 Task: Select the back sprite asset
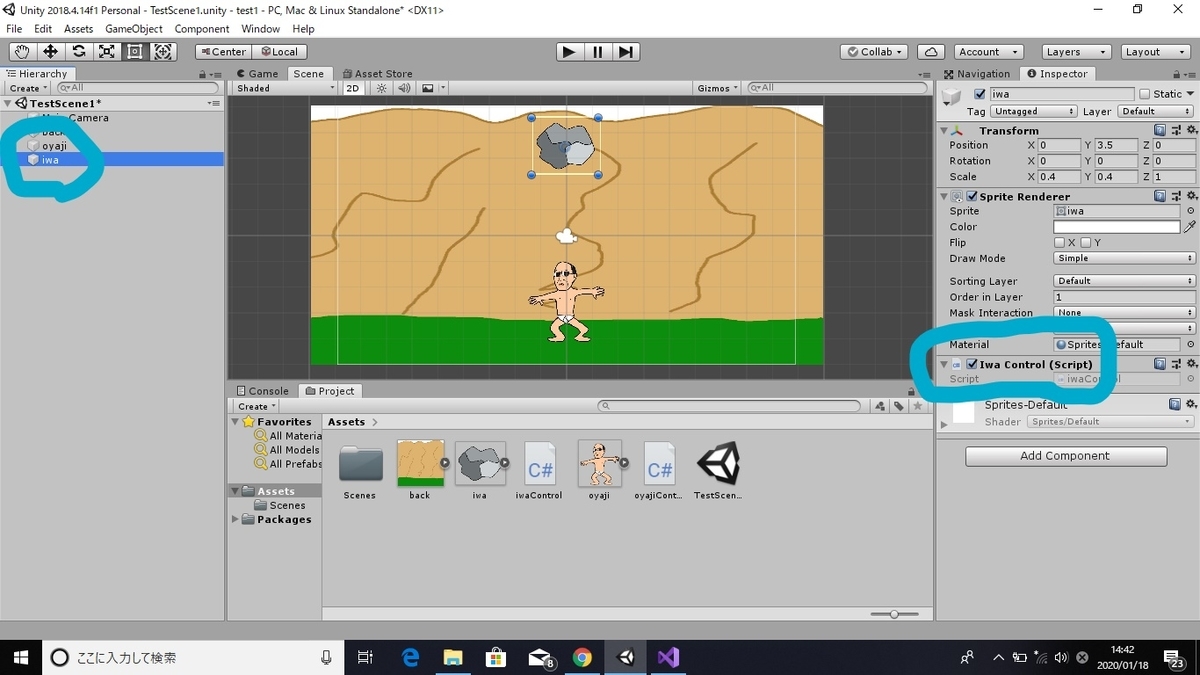(420, 471)
